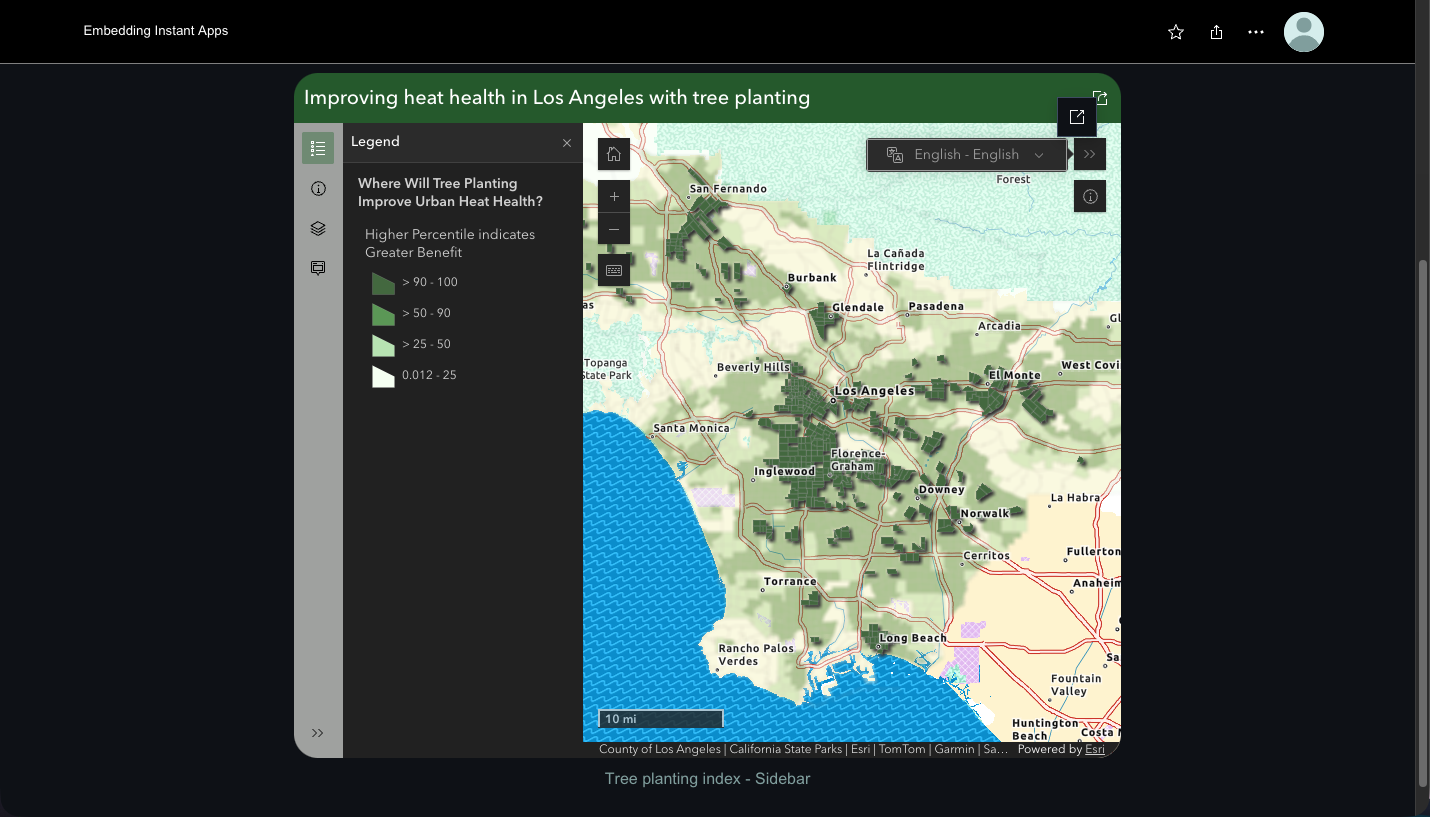Image resolution: width=1430 pixels, height=817 pixels.
Task: Click the translate icon in language selector
Action: pyautogui.click(x=894, y=154)
